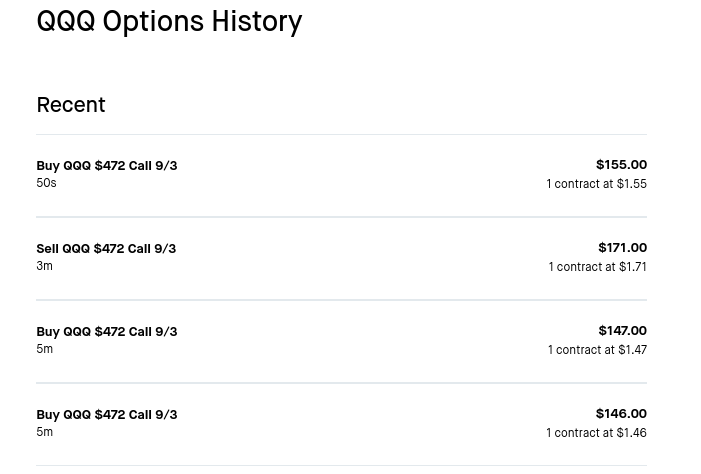
Task: Click the 5m timestamp of the $147.00 order
Action: [x=44, y=349]
